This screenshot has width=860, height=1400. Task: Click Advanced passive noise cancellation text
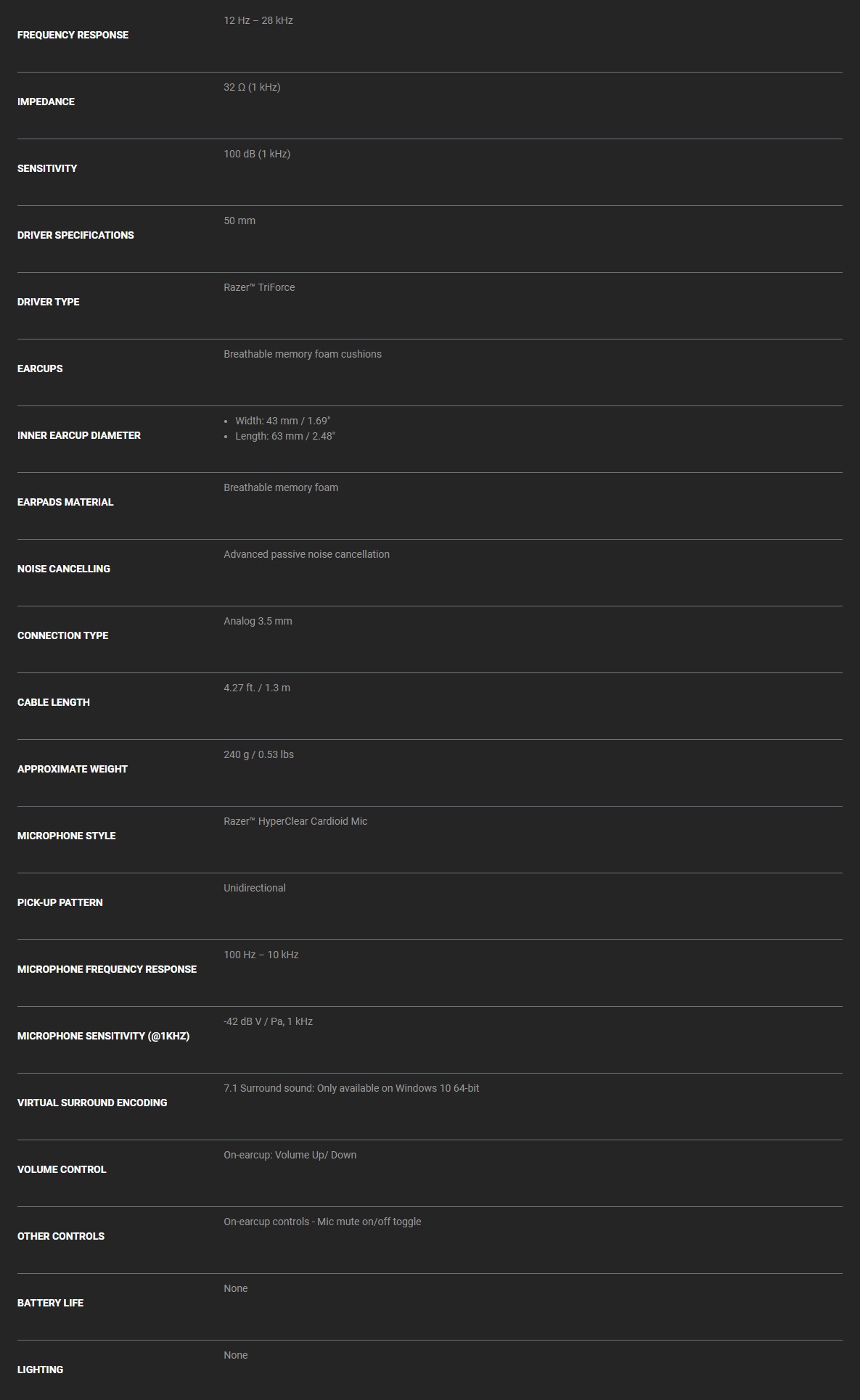[306, 554]
